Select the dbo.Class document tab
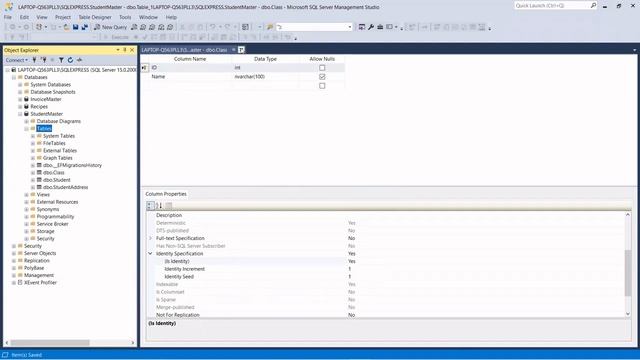This screenshot has width=640, height=360. click(184, 50)
